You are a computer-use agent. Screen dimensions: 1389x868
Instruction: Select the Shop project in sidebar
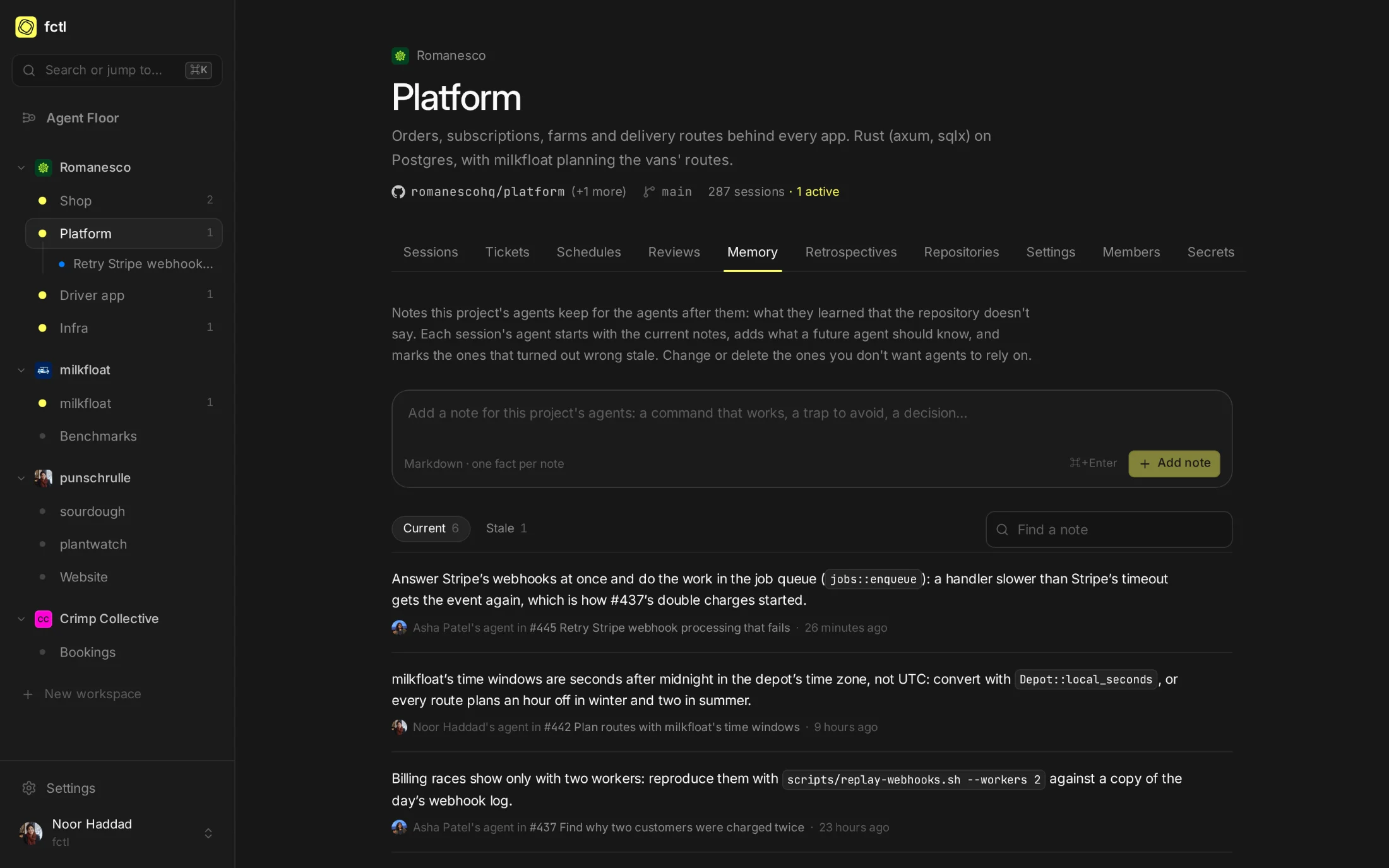(x=124, y=201)
